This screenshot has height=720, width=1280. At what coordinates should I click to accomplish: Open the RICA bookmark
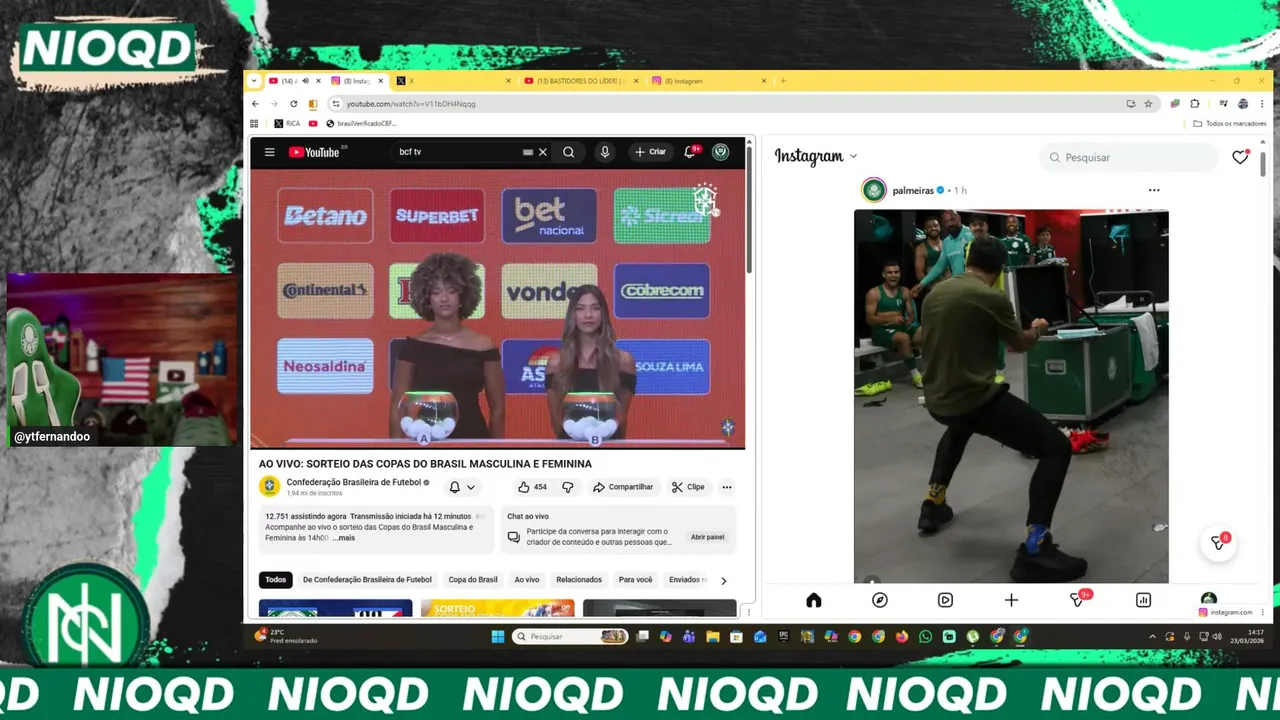click(x=285, y=124)
